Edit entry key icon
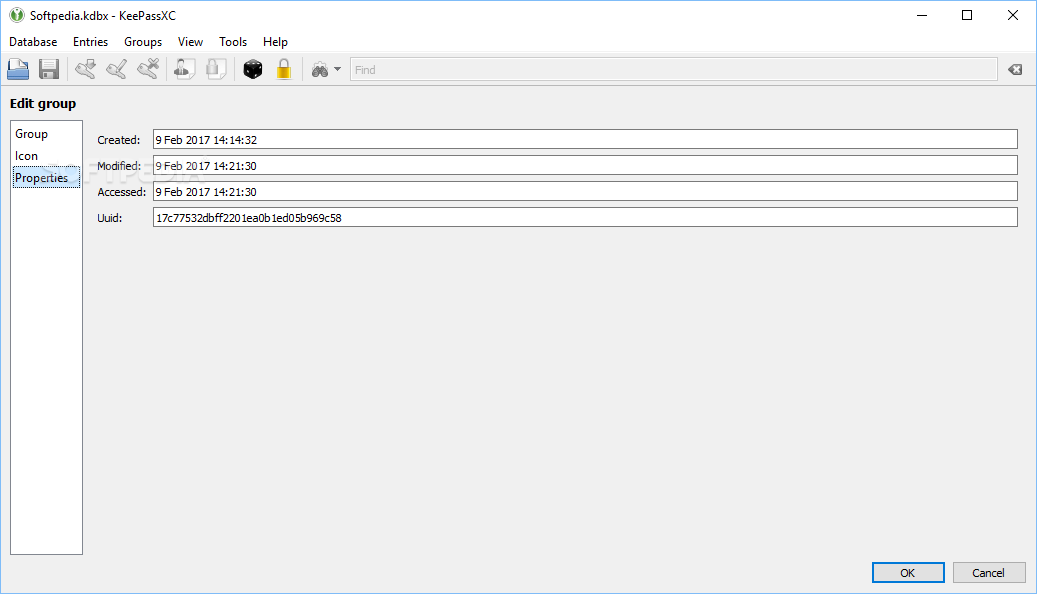This screenshot has width=1037, height=594. [116, 69]
